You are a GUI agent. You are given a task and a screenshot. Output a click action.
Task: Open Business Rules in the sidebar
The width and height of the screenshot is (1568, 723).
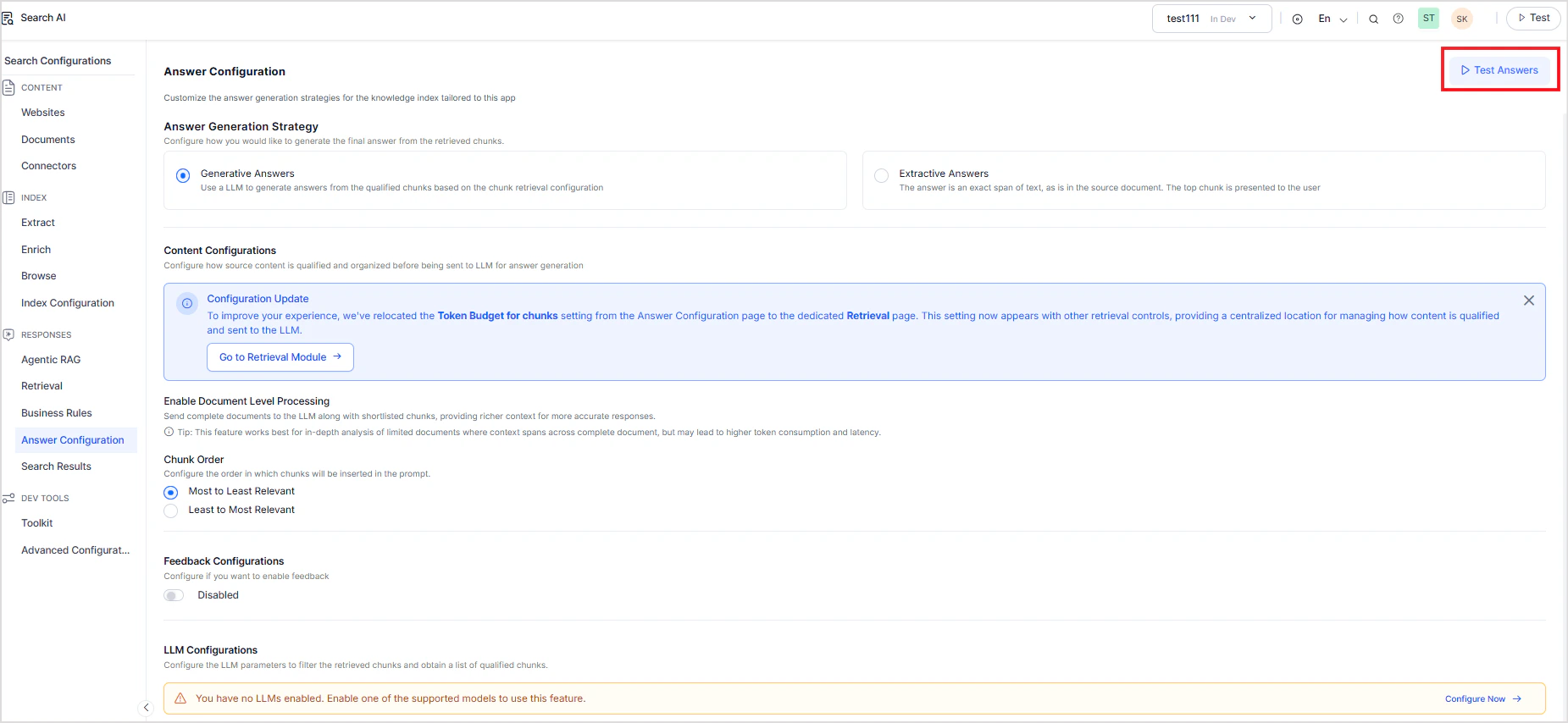57,413
